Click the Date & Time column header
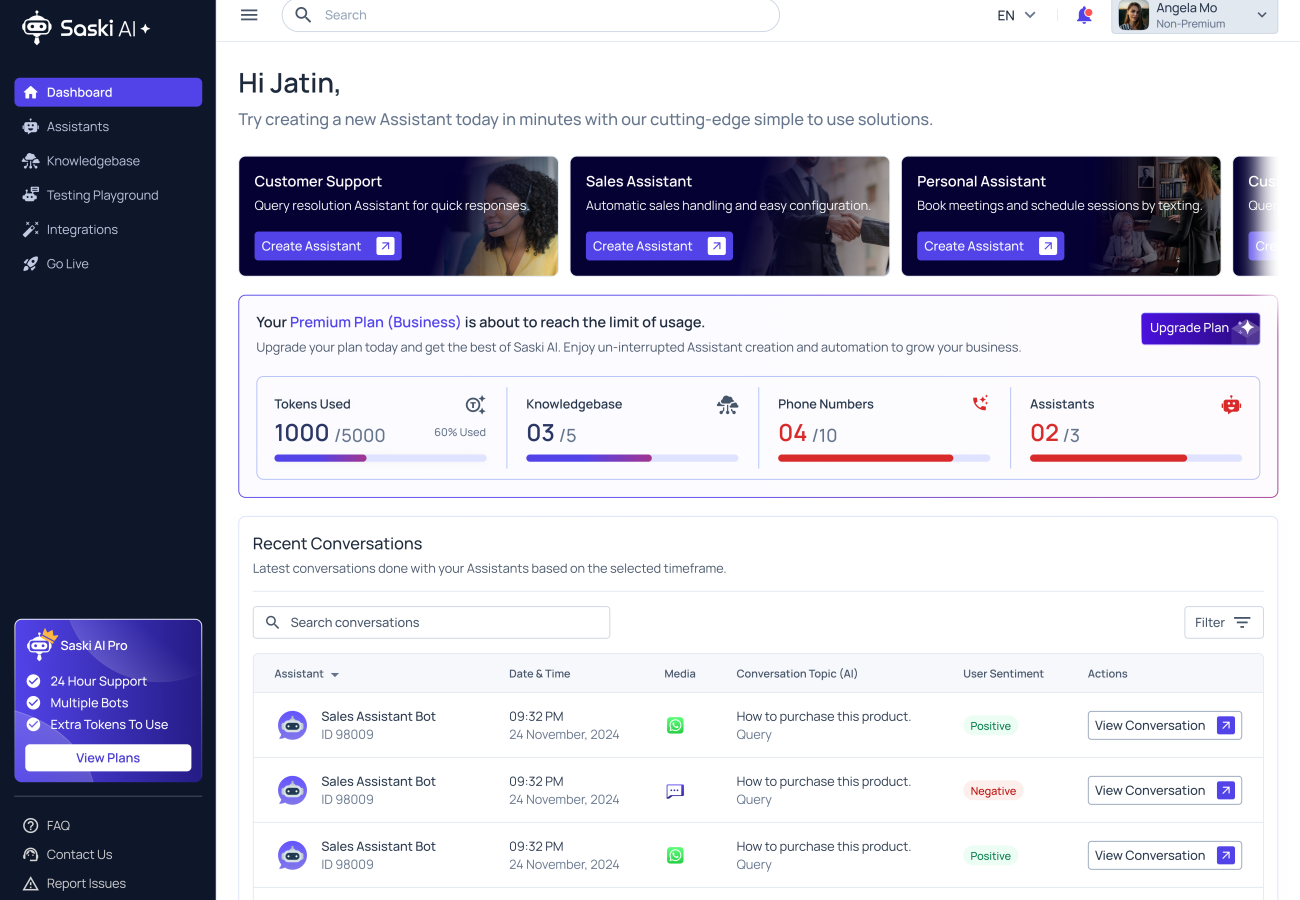 click(x=539, y=674)
